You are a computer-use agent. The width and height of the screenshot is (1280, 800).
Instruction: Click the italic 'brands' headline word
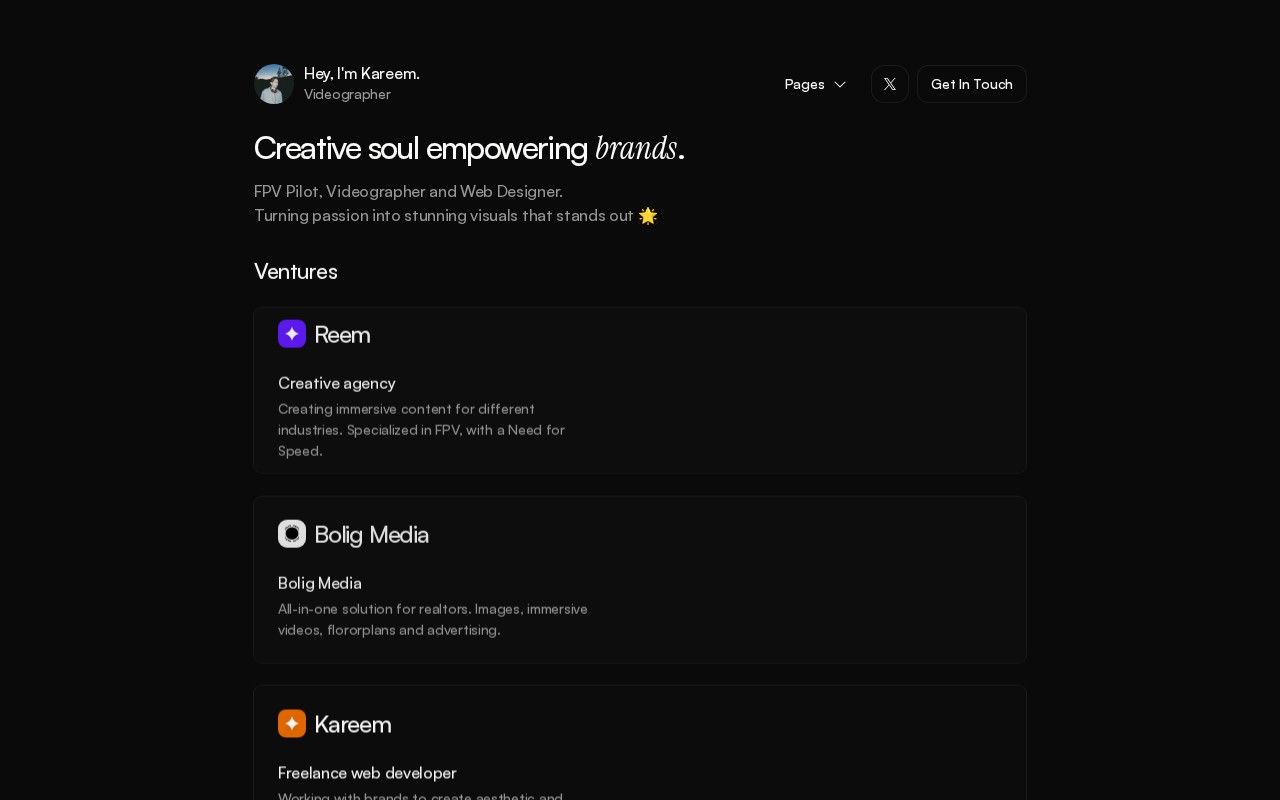(x=636, y=148)
